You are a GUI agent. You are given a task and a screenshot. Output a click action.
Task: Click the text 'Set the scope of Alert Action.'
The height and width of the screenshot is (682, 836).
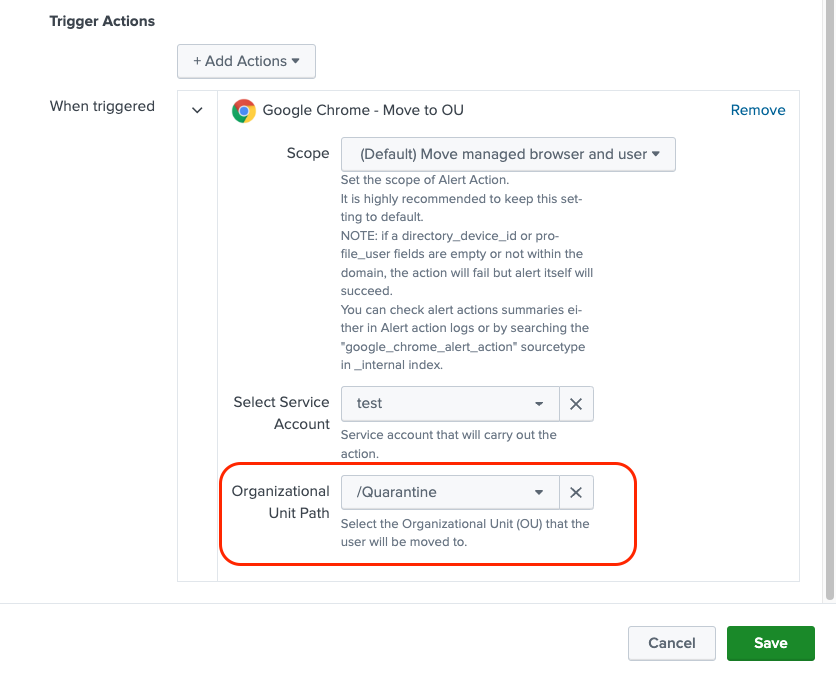pyautogui.click(x=425, y=180)
